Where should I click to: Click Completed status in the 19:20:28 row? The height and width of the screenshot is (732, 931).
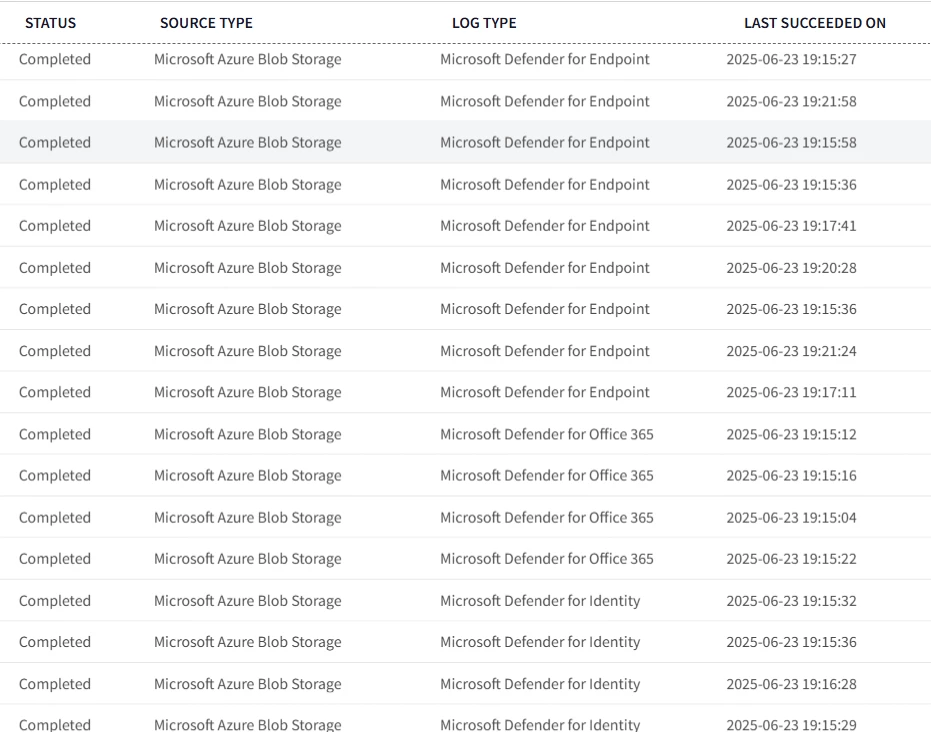(x=55, y=268)
